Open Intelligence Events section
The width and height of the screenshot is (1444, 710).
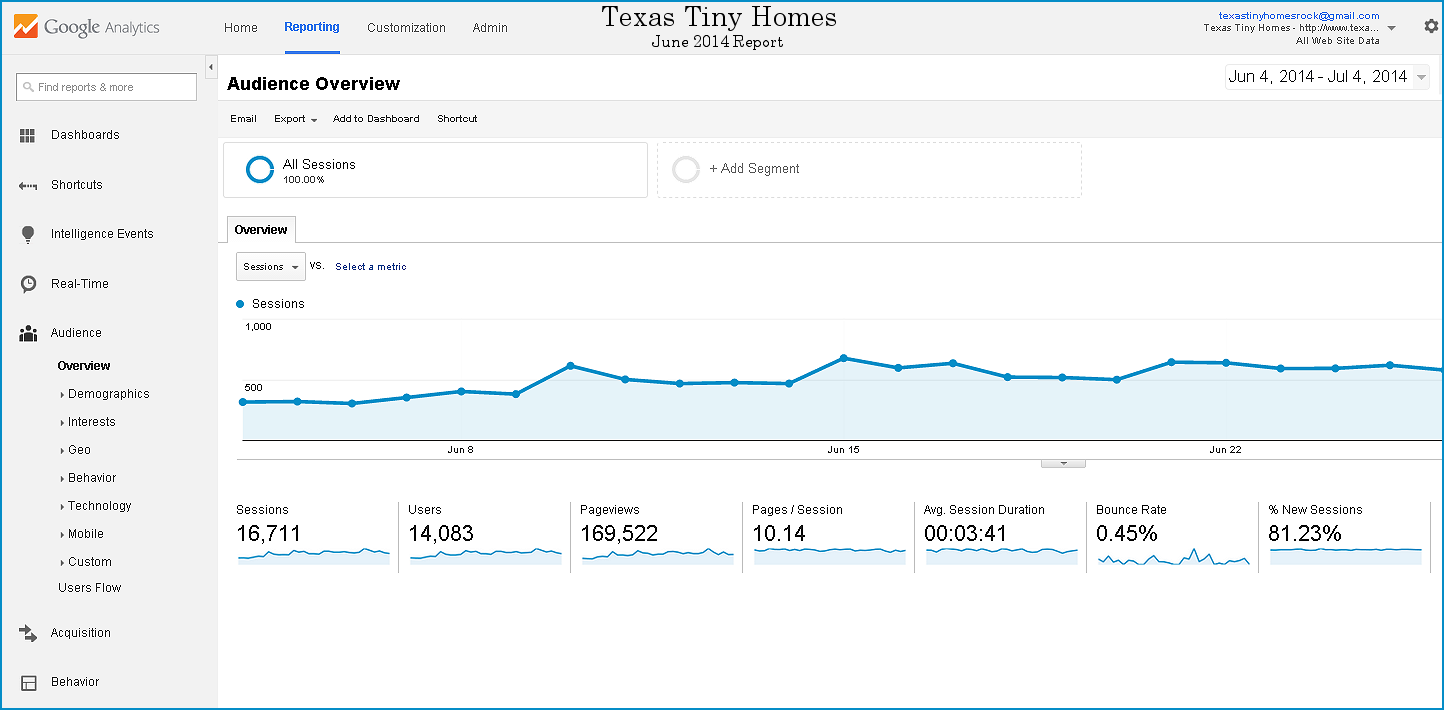click(x=102, y=234)
